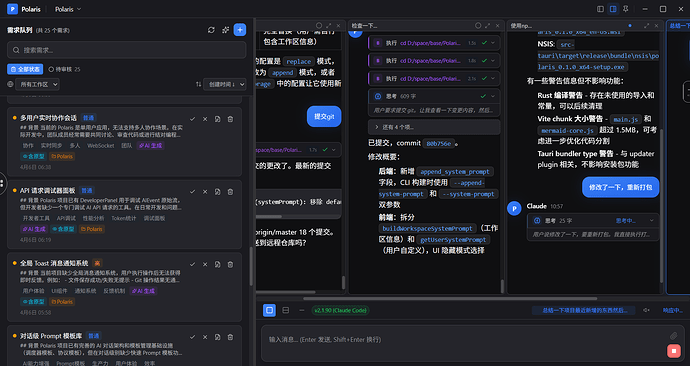Select the single-pane grid view button

269,310
